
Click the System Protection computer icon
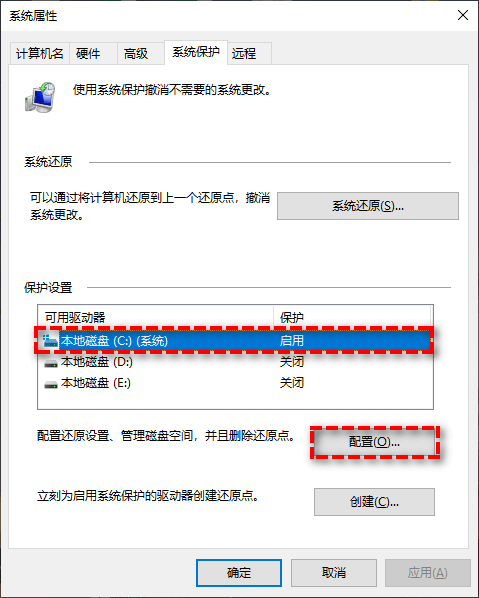coord(40,97)
